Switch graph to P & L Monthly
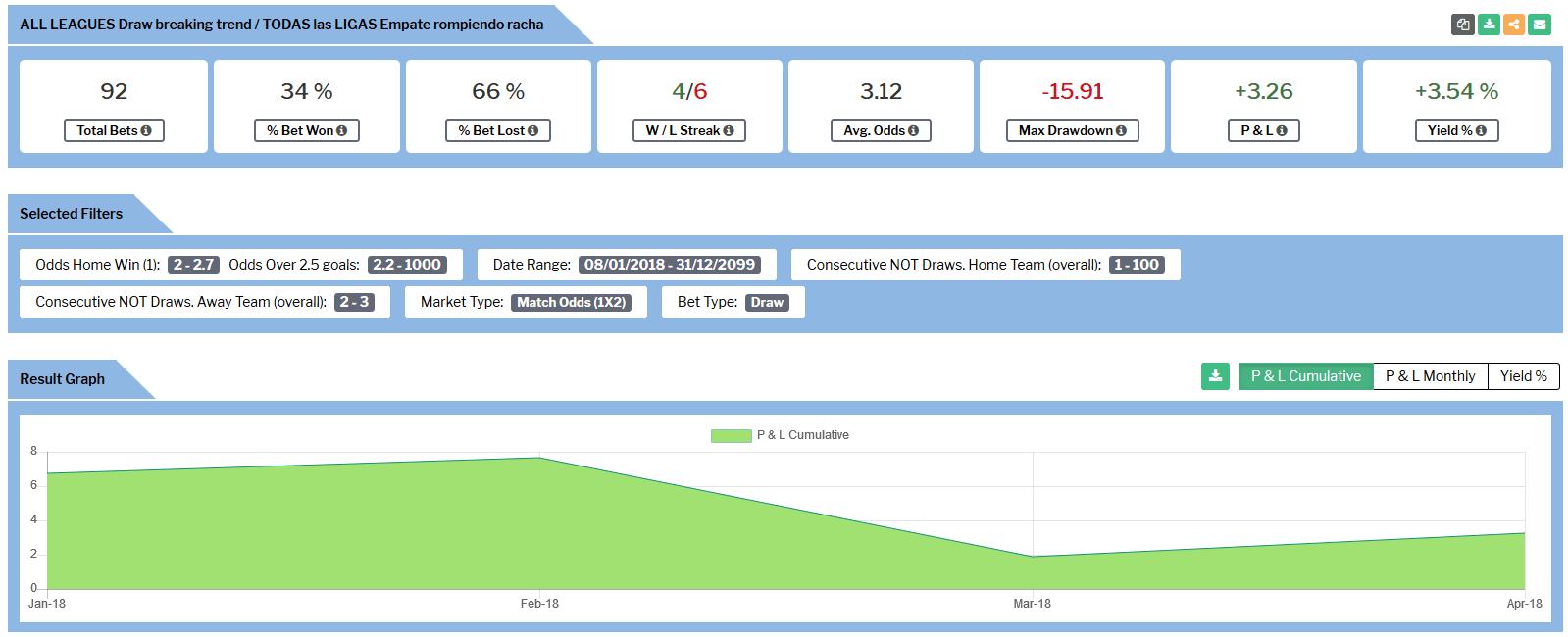The height and width of the screenshot is (637, 1568). [x=1430, y=376]
